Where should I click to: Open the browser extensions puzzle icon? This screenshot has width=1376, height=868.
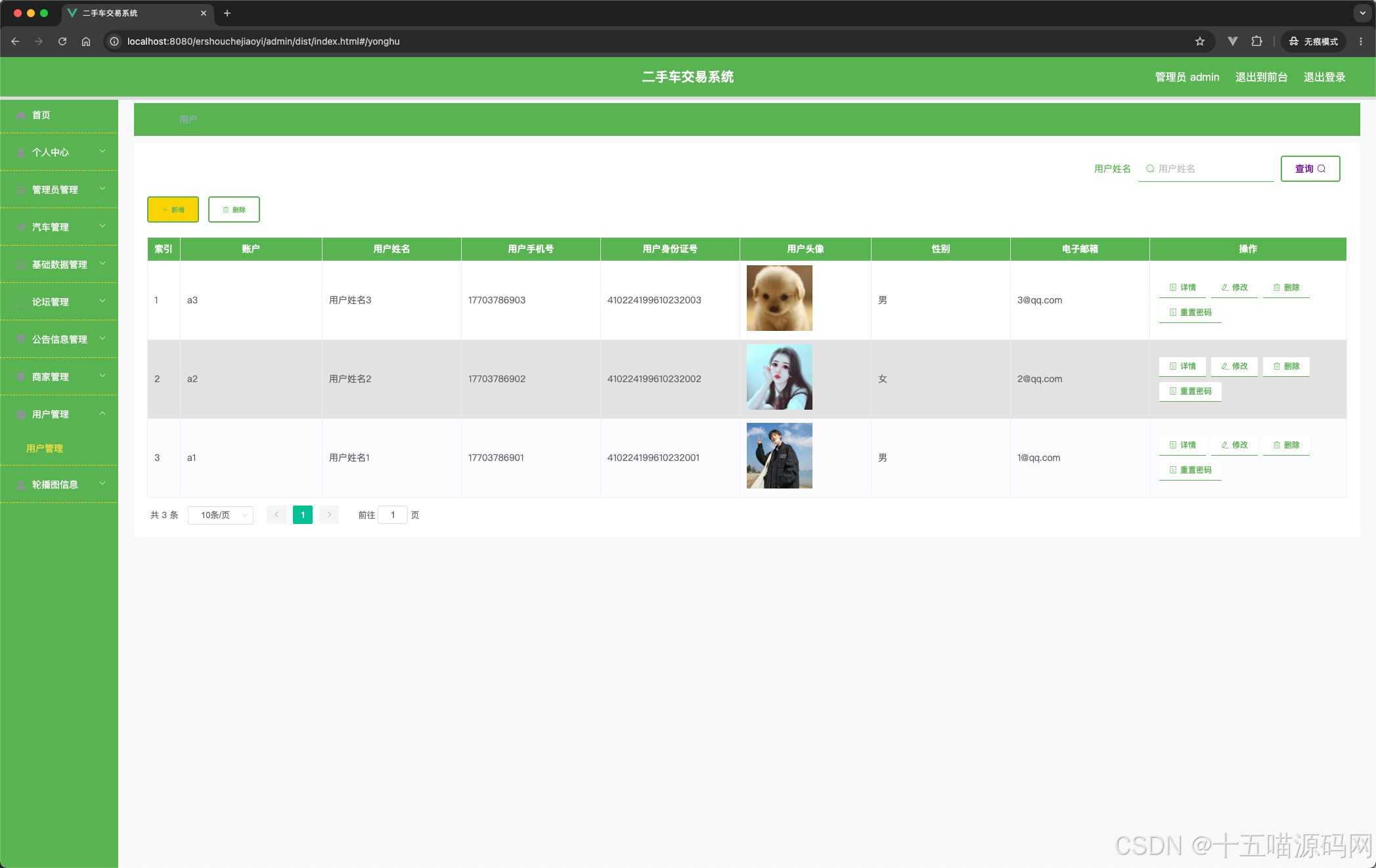1256,41
